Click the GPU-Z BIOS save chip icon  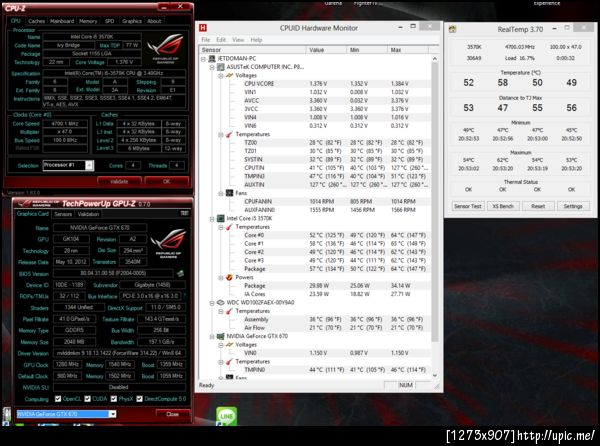point(180,273)
